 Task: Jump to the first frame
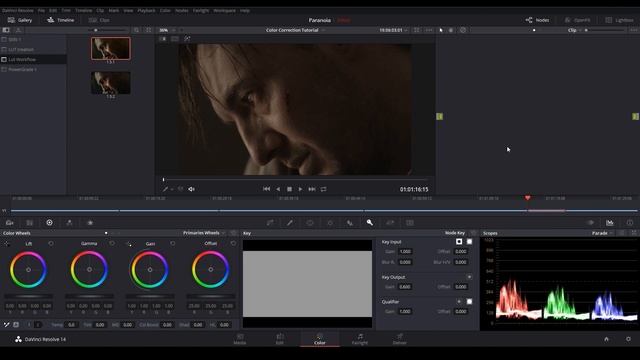click(x=267, y=189)
